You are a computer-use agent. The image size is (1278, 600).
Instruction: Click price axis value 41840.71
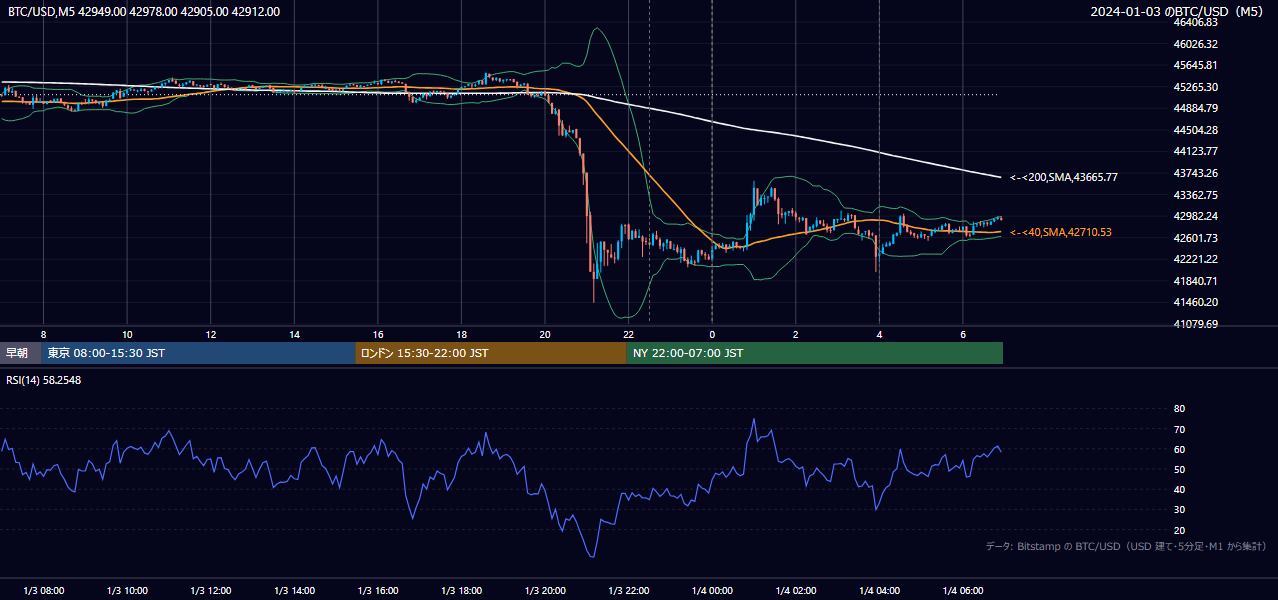1195,281
